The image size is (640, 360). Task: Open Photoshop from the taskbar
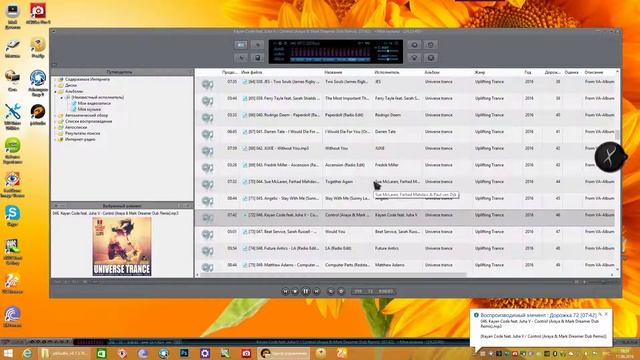pyautogui.click(x=184, y=353)
